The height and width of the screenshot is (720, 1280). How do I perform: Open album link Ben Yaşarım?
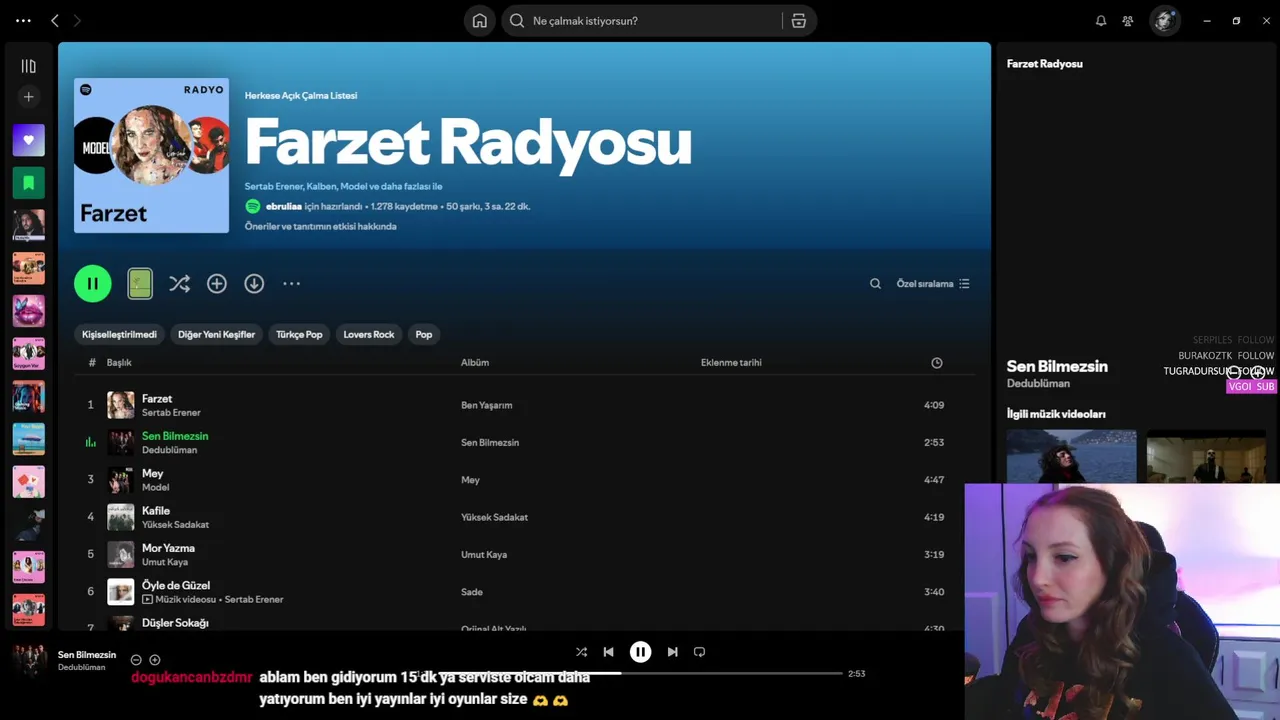pyautogui.click(x=486, y=405)
